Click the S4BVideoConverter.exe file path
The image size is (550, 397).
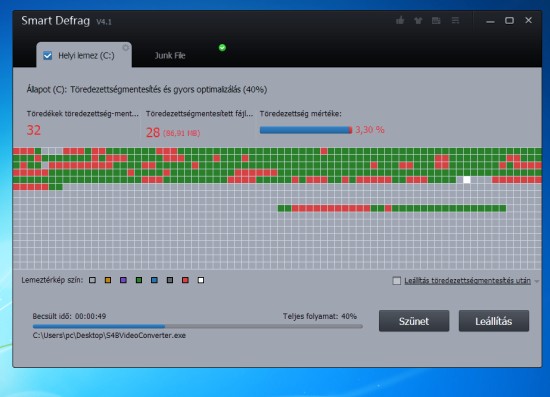[109, 335]
